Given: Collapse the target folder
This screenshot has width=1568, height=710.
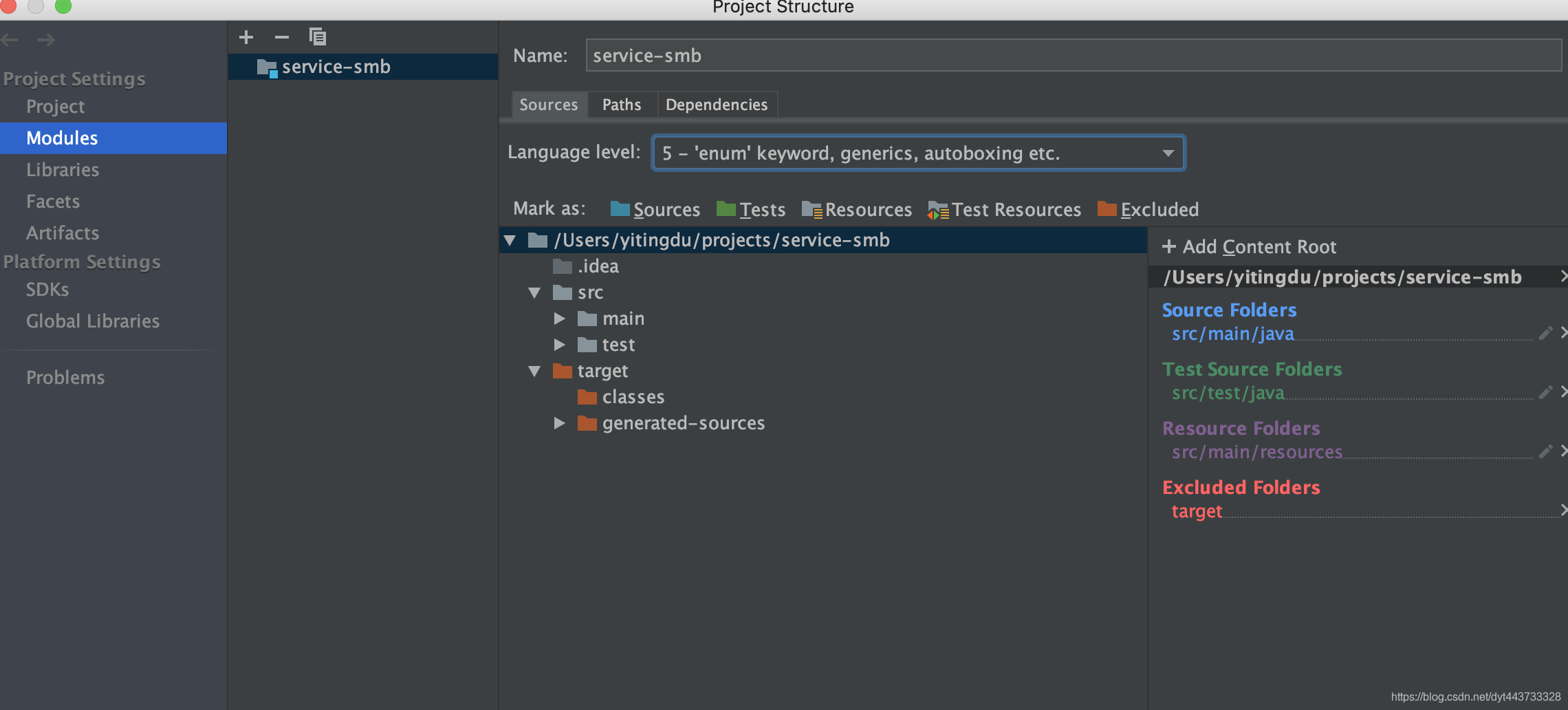Looking at the screenshot, I should (x=535, y=370).
